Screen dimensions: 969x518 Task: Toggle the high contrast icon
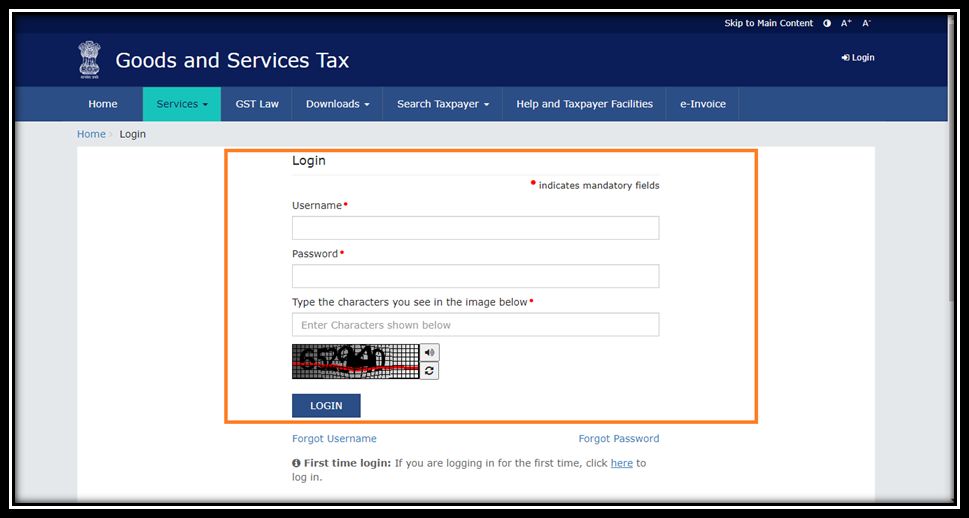pos(827,23)
